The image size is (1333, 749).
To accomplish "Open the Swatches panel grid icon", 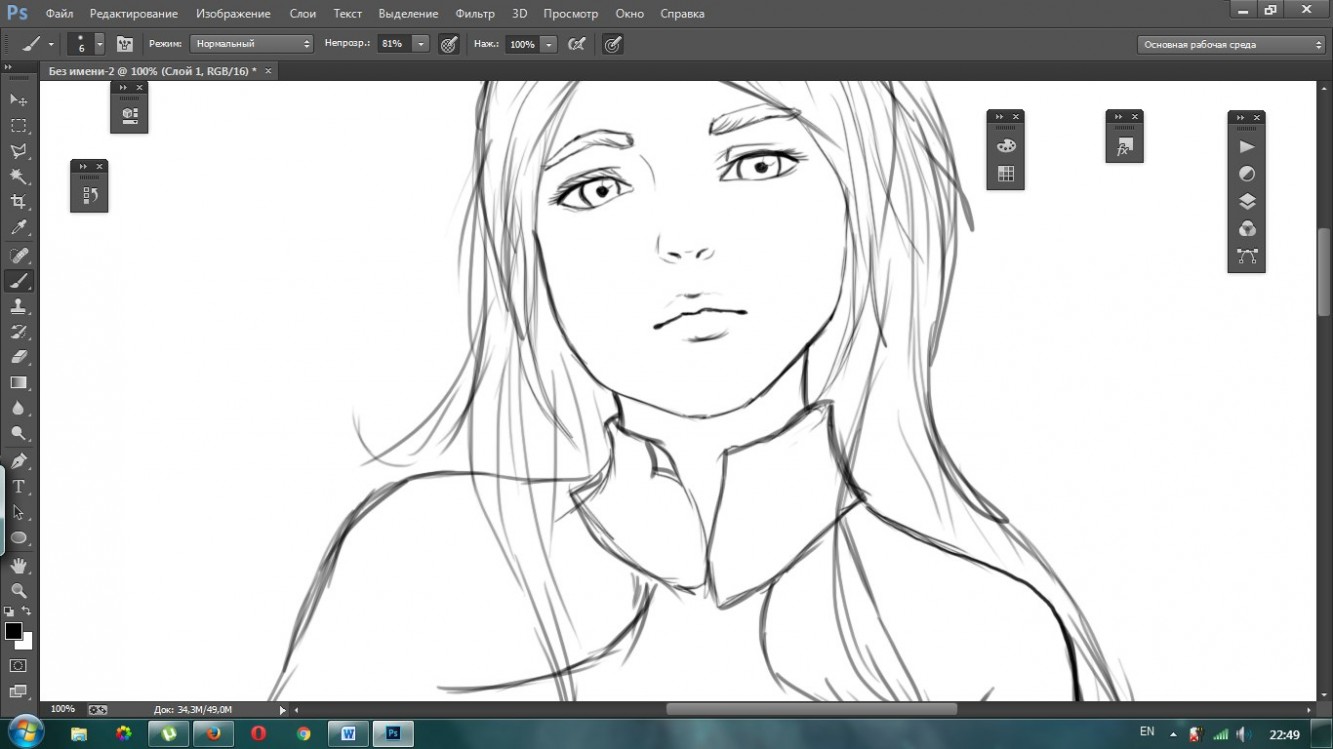I will (x=1006, y=174).
